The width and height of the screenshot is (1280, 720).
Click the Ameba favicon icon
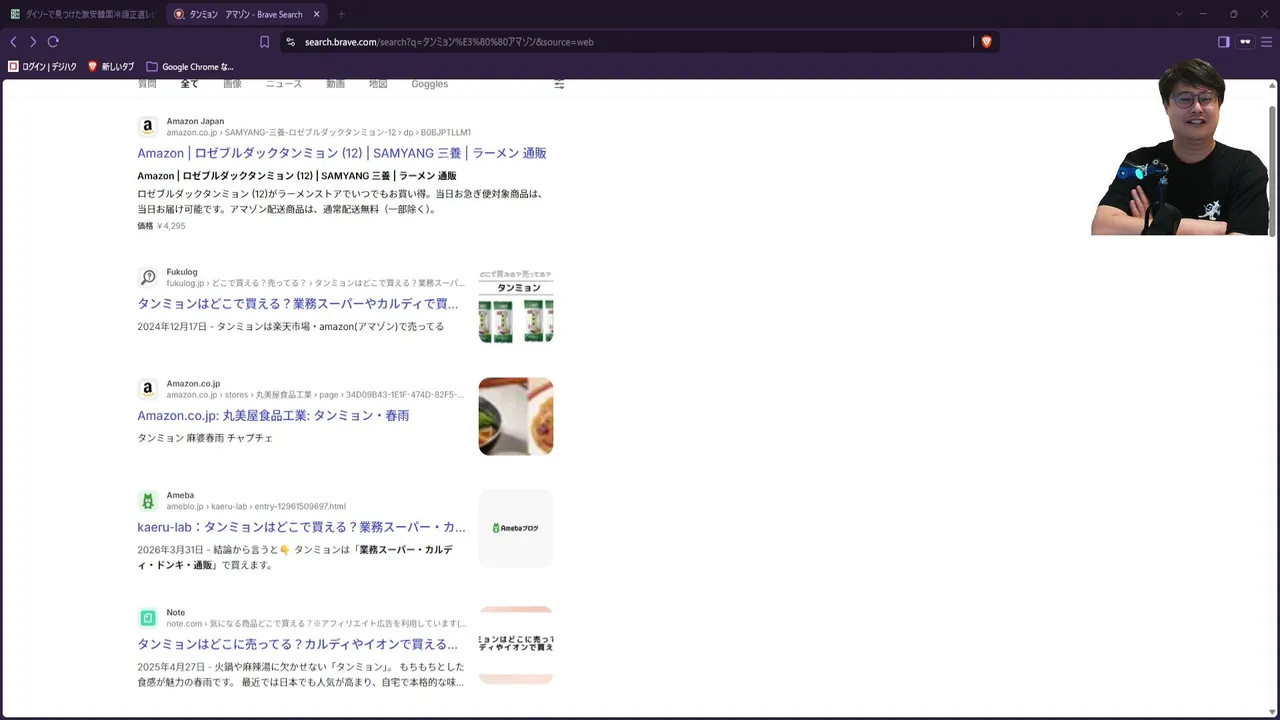148,501
